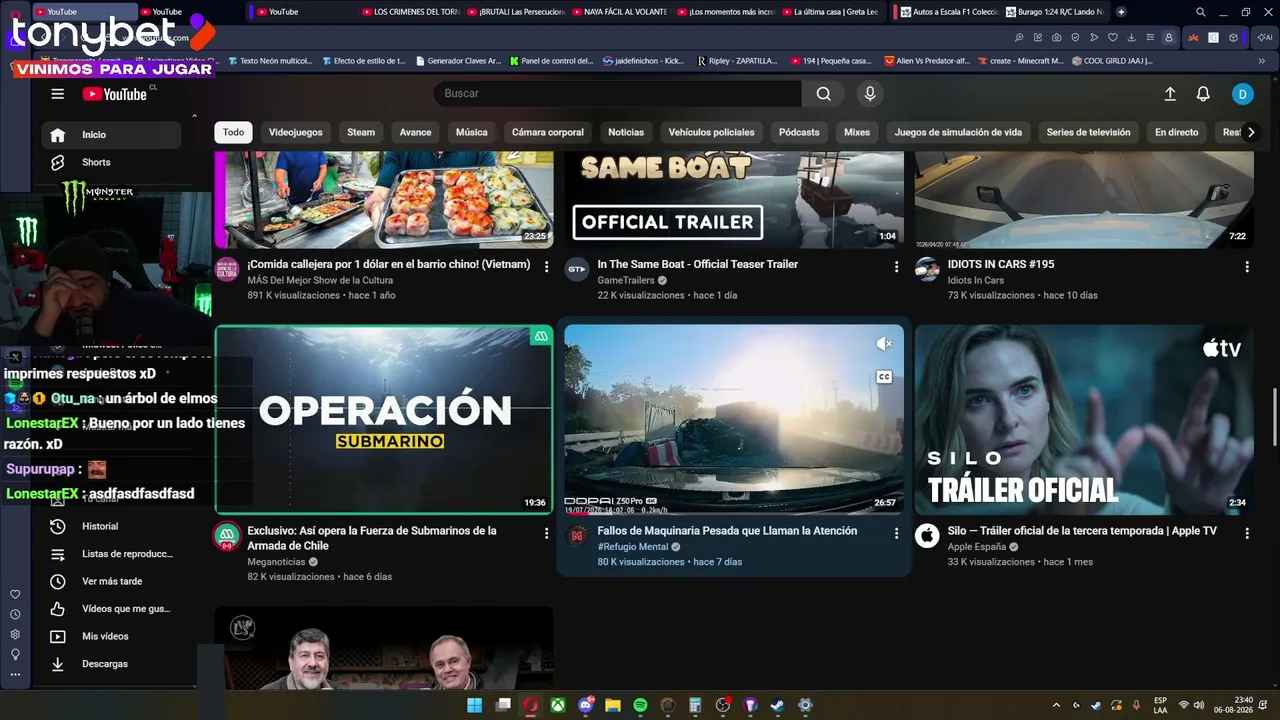Open the Meganoticias channel link

click(276, 562)
